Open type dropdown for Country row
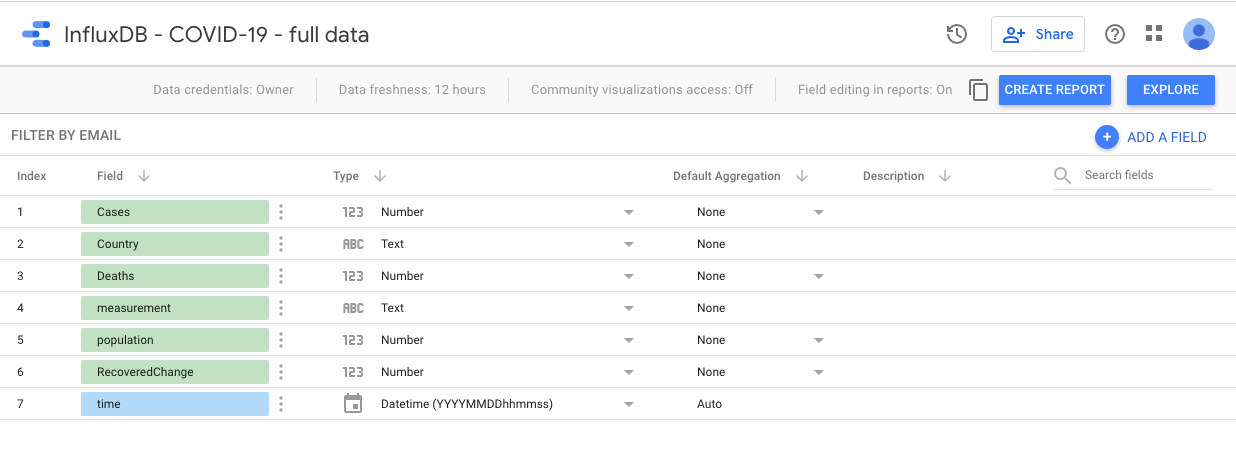Image resolution: width=1236 pixels, height=466 pixels. point(629,244)
